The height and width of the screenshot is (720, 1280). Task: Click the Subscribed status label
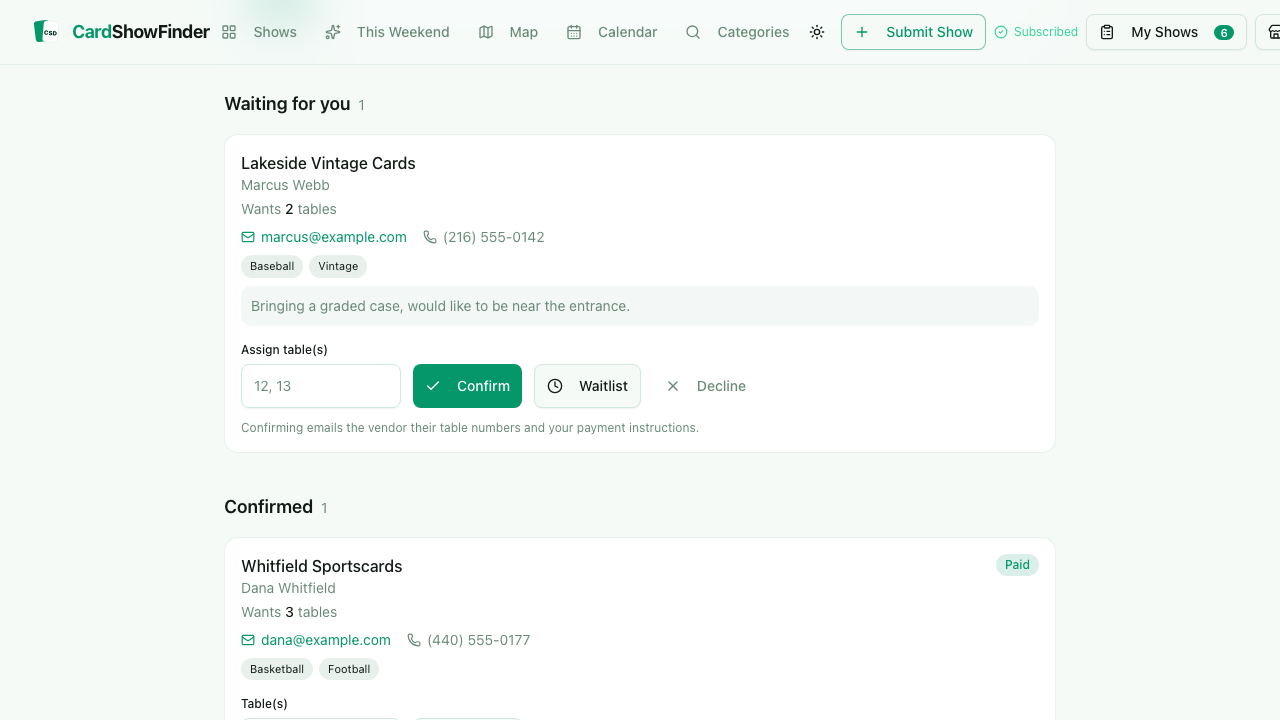click(x=1045, y=32)
